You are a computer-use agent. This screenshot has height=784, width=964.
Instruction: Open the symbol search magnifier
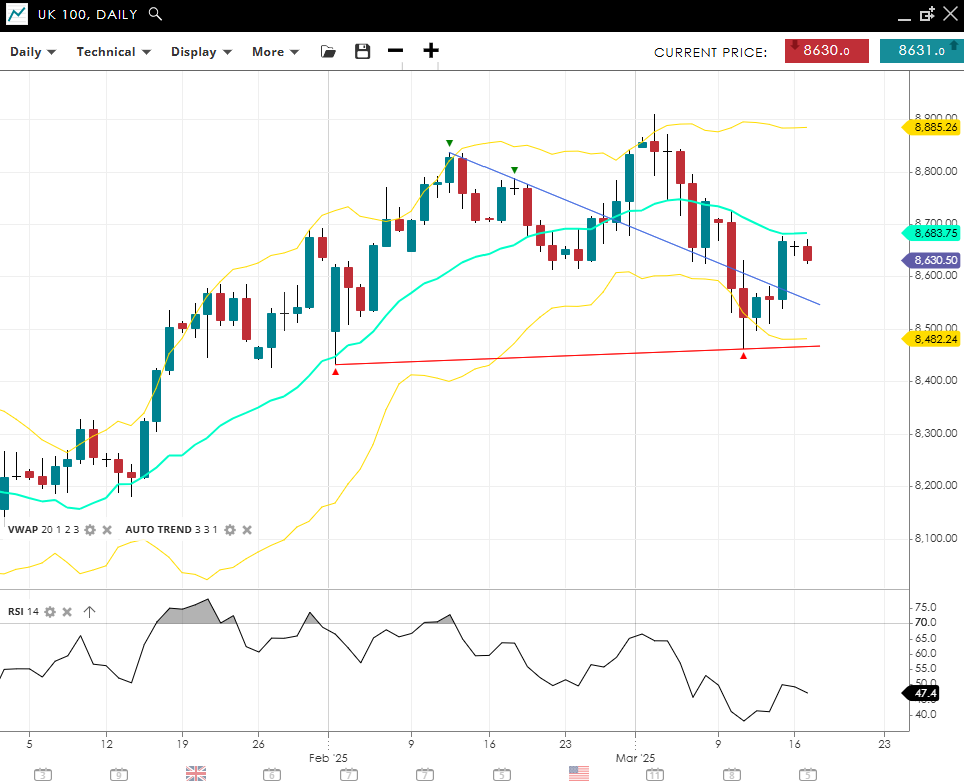point(154,14)
